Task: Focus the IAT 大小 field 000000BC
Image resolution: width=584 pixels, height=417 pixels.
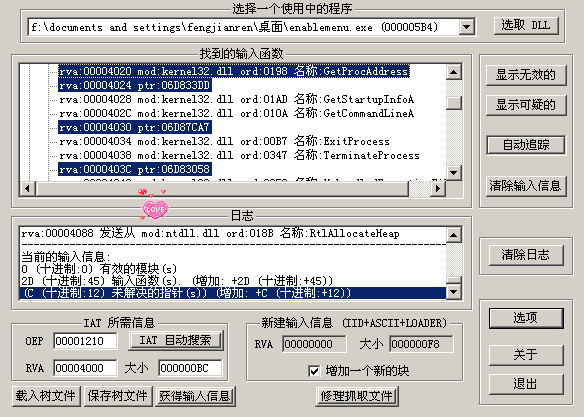Action: (190, 368)
